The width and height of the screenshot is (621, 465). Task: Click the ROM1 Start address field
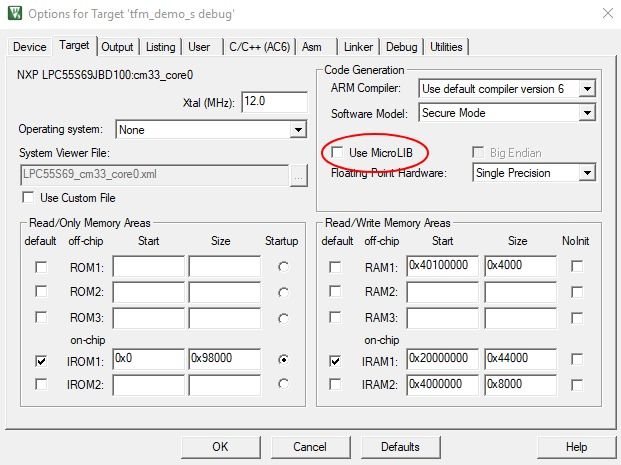(149, 266)
